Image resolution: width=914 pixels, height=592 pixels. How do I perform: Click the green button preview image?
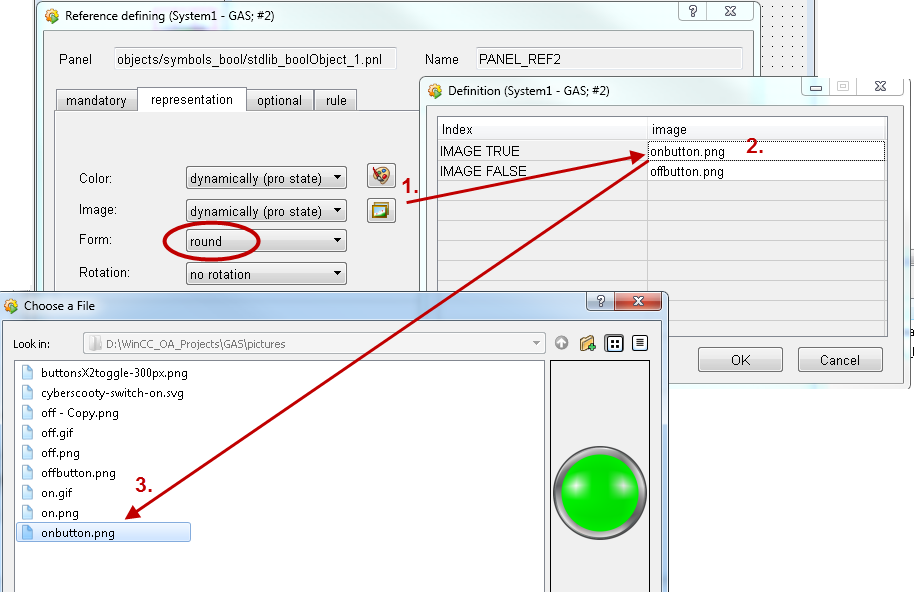pyautogui.click(x=600, y=493)
